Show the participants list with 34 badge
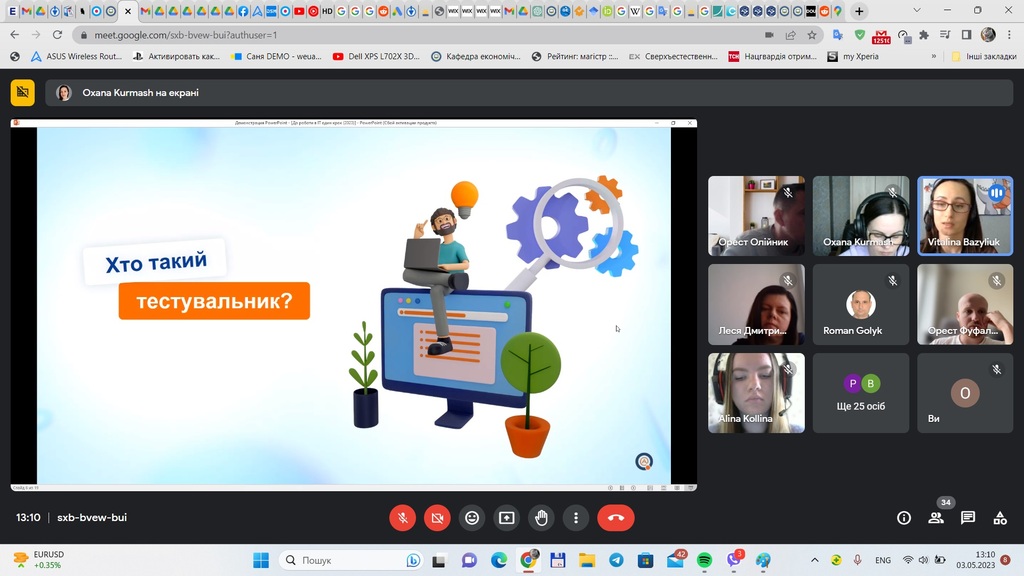Viewport: 1024px width, 576px height. click(936, 518)
